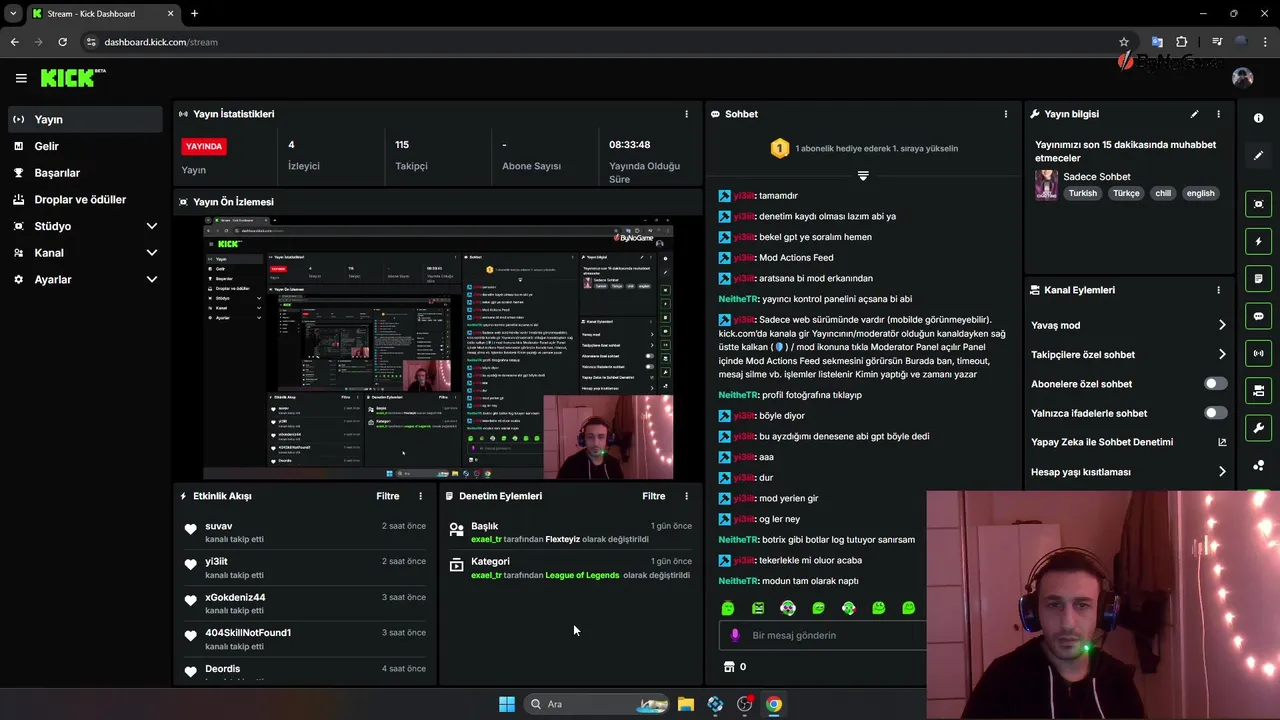
Task: Toggle the stream preview widget icon in right rail
Action: tap(1258, 204)
